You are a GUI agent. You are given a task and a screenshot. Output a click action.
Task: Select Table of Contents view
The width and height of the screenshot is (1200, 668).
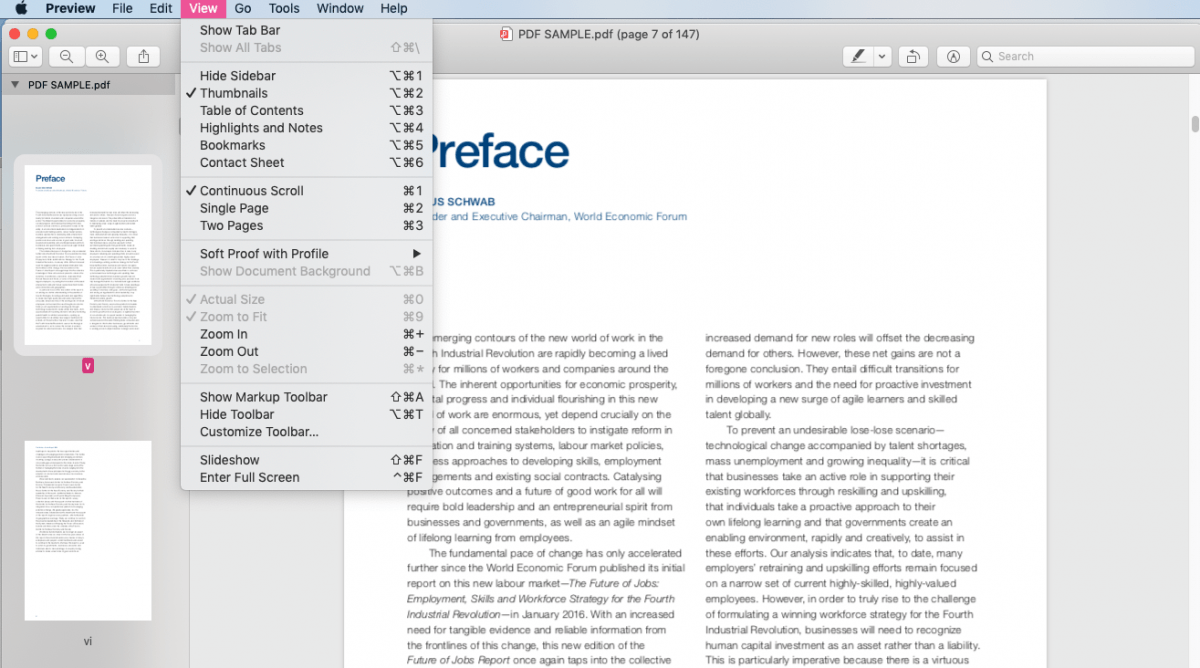(x=307, y=110)
